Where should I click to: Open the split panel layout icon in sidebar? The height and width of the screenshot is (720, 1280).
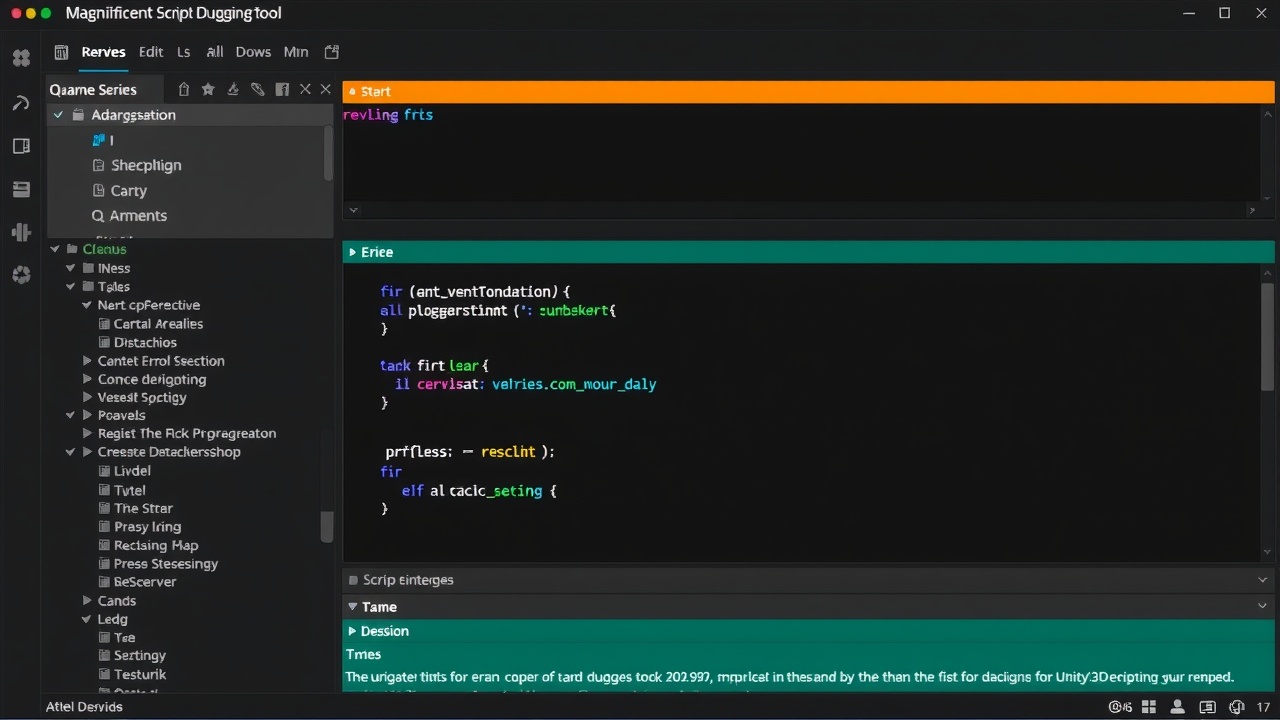(21, 146)
